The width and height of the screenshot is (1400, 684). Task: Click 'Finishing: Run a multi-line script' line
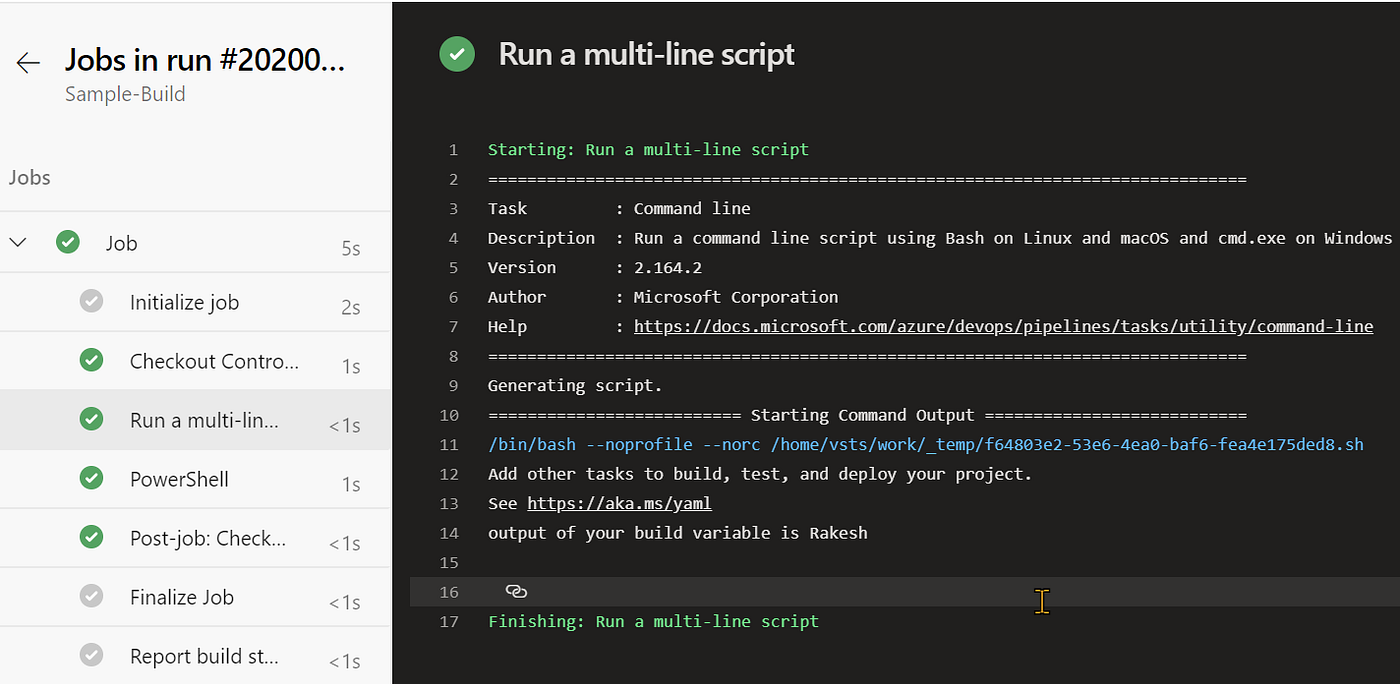(x=653, y=622)
